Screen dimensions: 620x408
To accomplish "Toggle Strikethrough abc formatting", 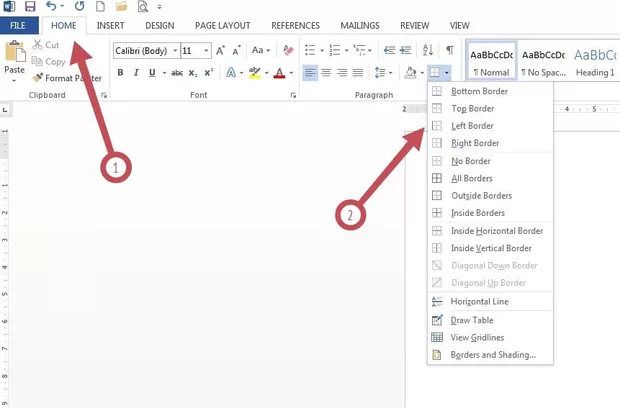I will pos(177,73).
